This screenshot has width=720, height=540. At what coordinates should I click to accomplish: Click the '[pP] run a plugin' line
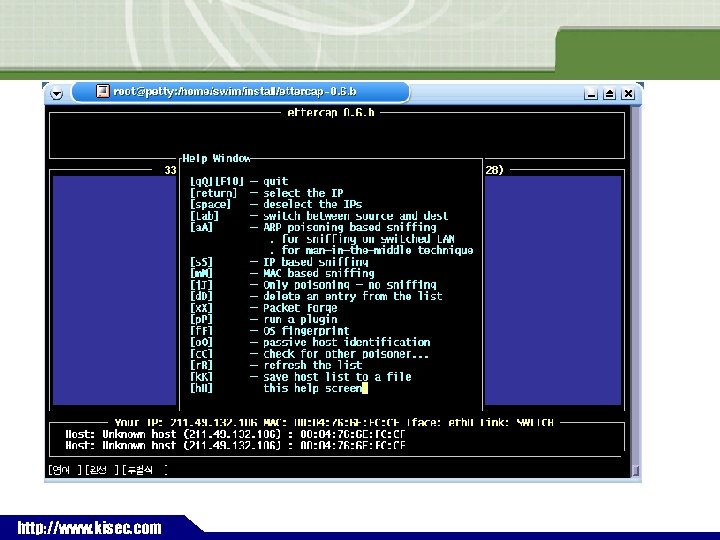(264, 319)
